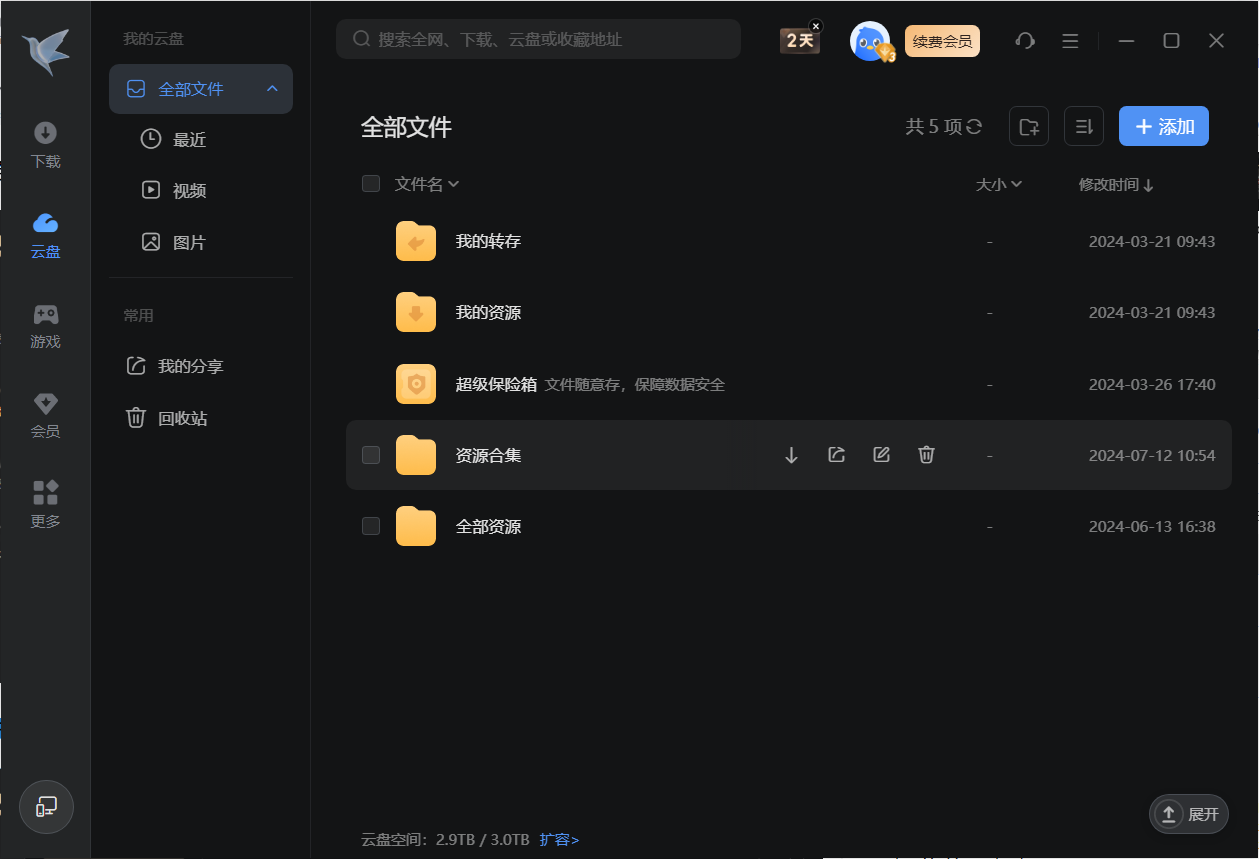Viewport: 1259px width, 859px height.
Task: Collapse the 全部文件 section chevron
Action: [272, 89]
